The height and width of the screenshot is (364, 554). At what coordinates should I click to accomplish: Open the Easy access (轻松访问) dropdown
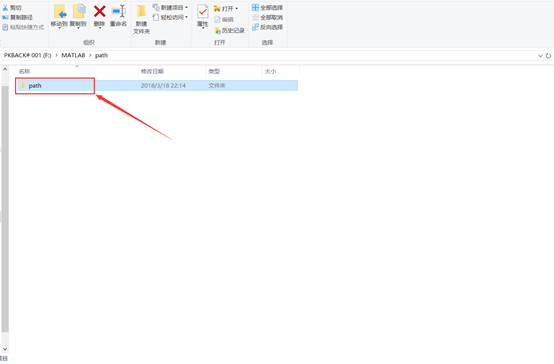pos(170,17)
